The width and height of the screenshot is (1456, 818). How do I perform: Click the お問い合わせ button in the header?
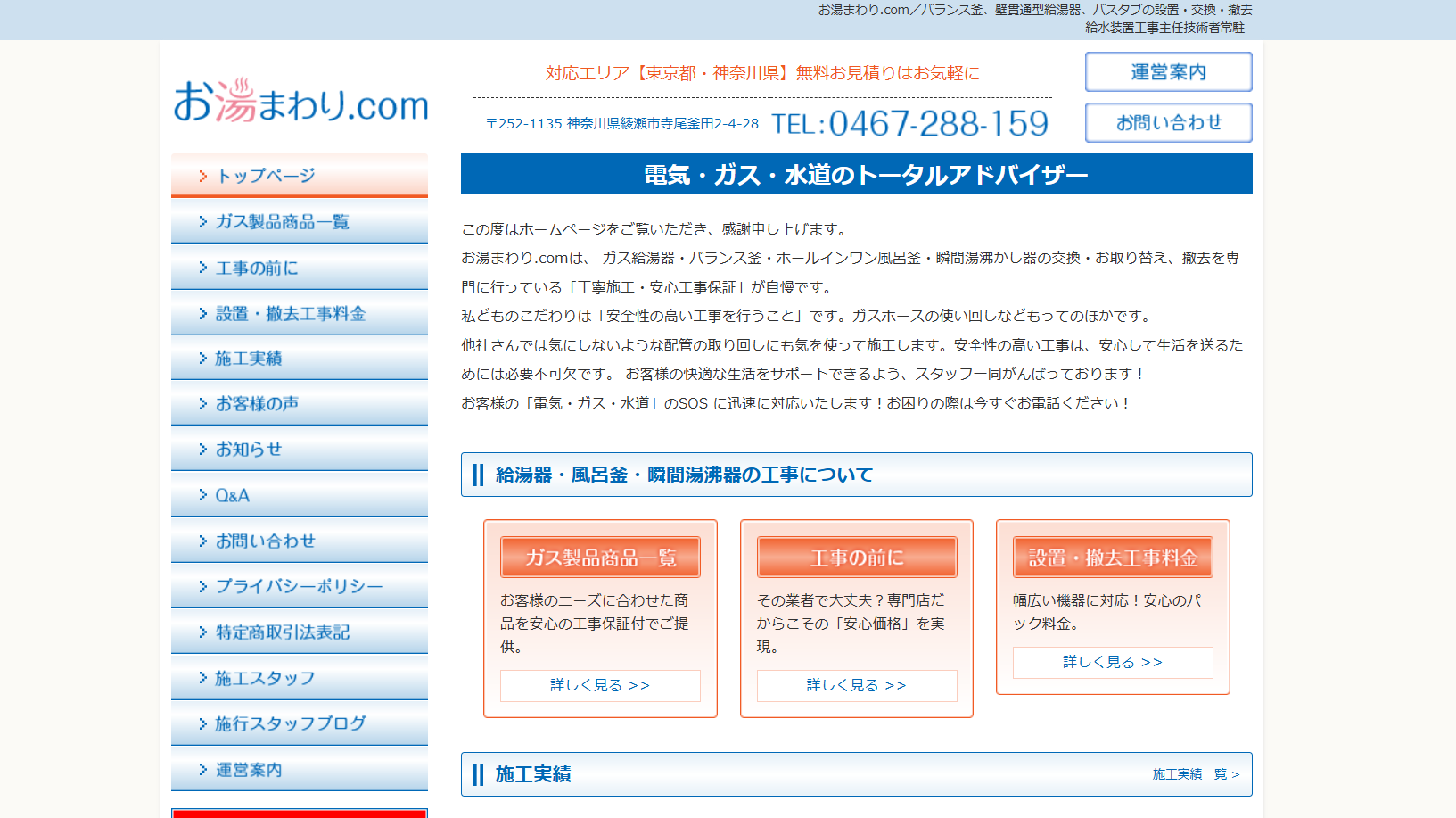1168,123
